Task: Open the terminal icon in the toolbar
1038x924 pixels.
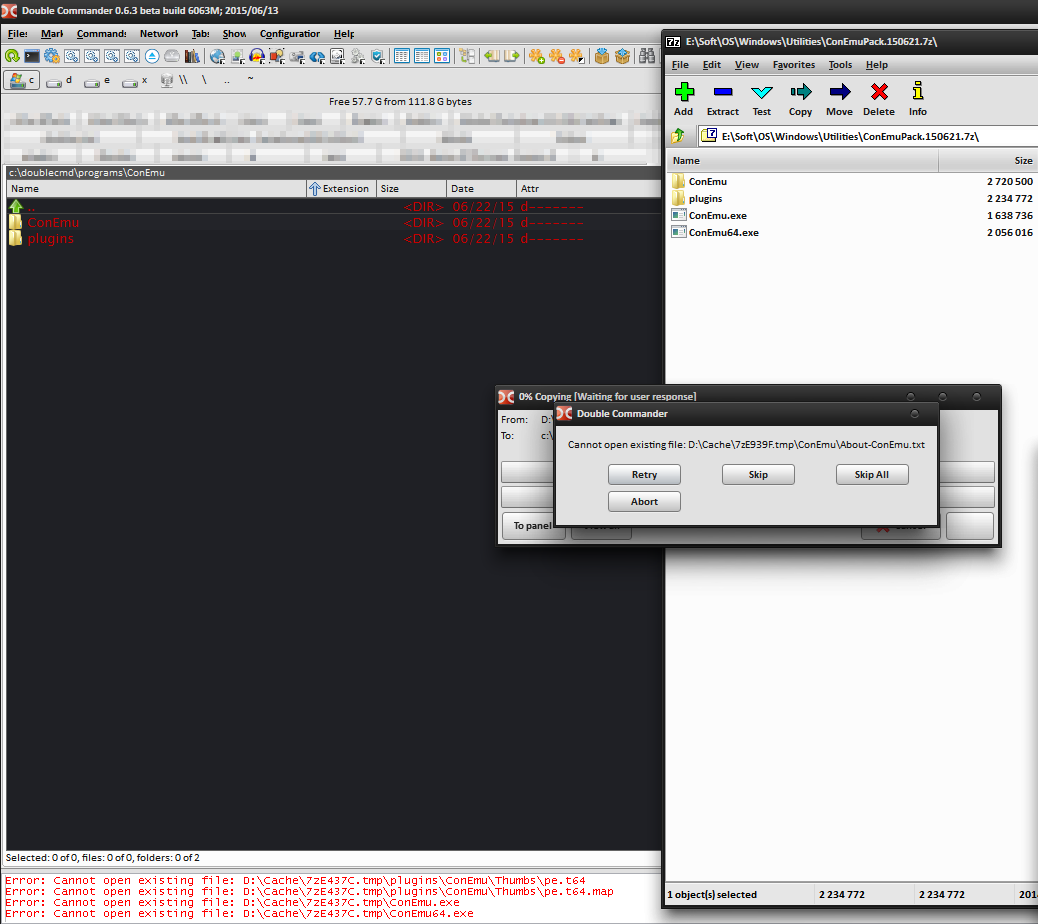Action: click(x=32, y=57)
